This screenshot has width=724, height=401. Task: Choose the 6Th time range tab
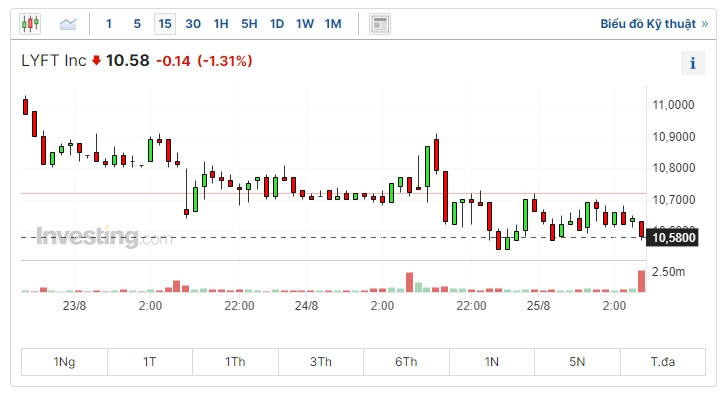(x=406, y=362)
